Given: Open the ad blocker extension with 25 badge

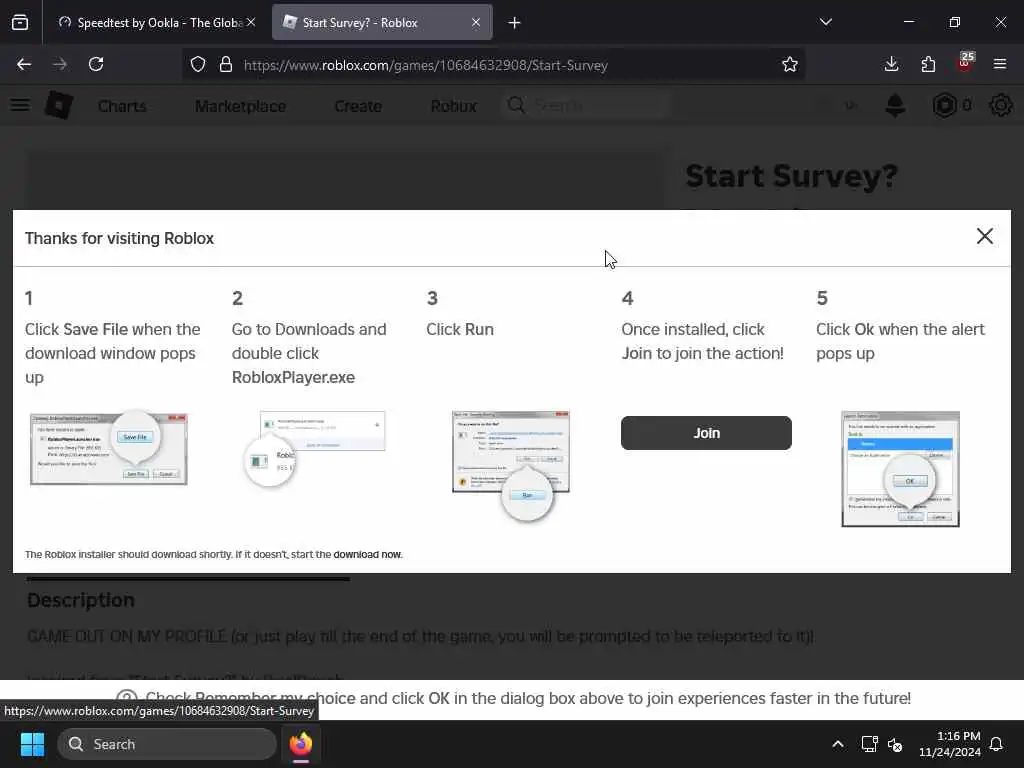Looking at the screenshot, I should pyautogui.click(x=965, y=63).
